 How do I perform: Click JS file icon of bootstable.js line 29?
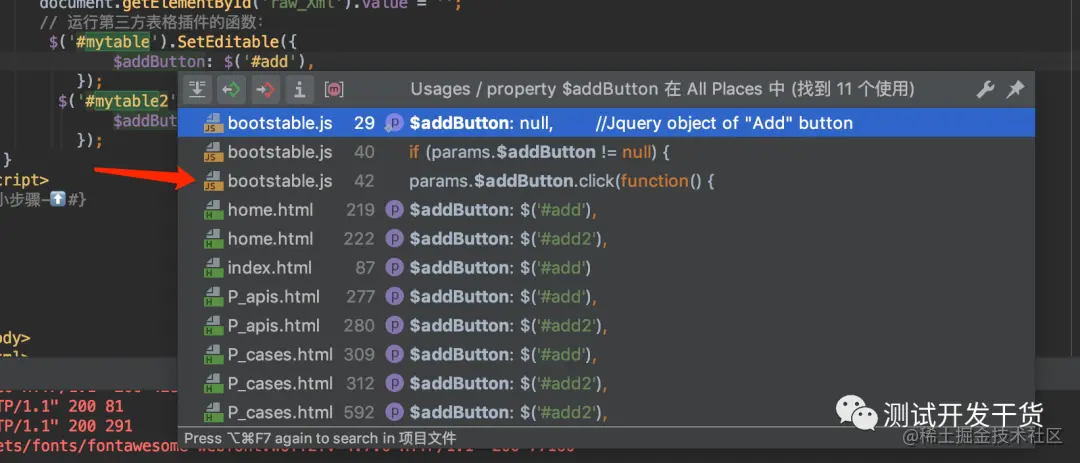tap(214, 123)
